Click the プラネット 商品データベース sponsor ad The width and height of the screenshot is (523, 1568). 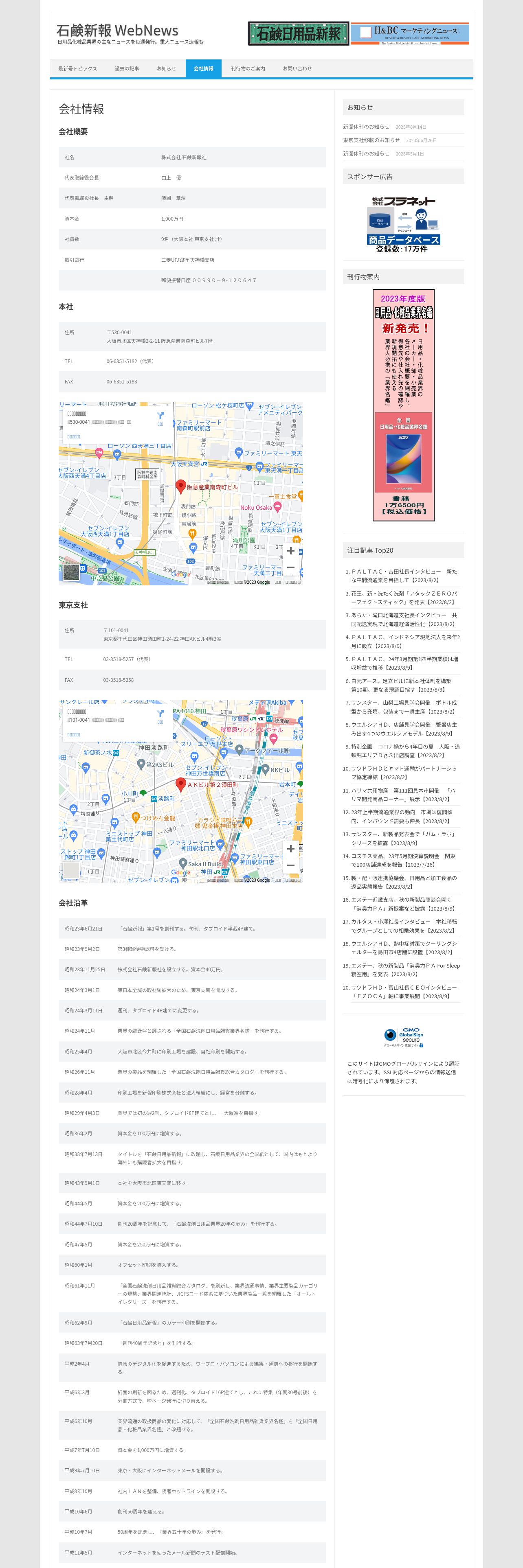(x=403, y=224)
